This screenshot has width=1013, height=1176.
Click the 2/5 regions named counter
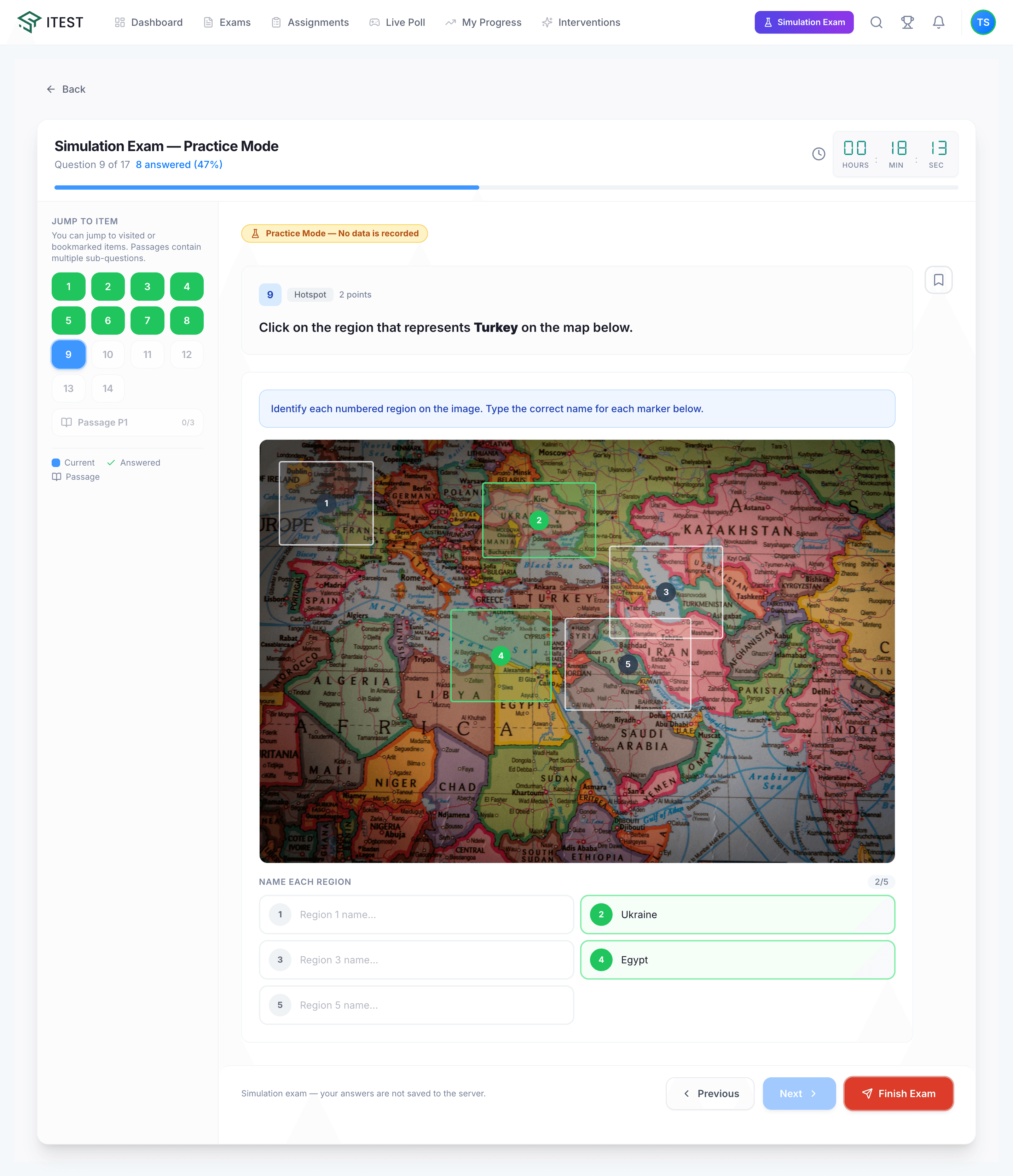coord(881,881)
